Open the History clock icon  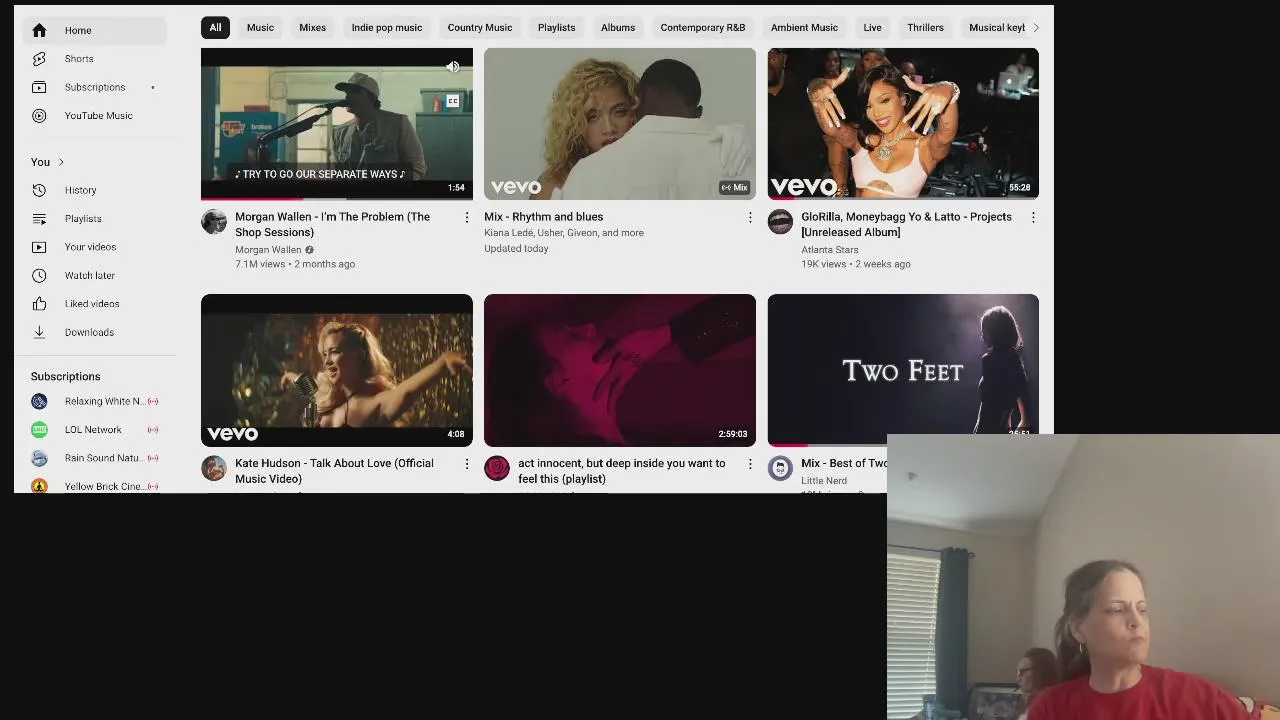tap(39, 190)
